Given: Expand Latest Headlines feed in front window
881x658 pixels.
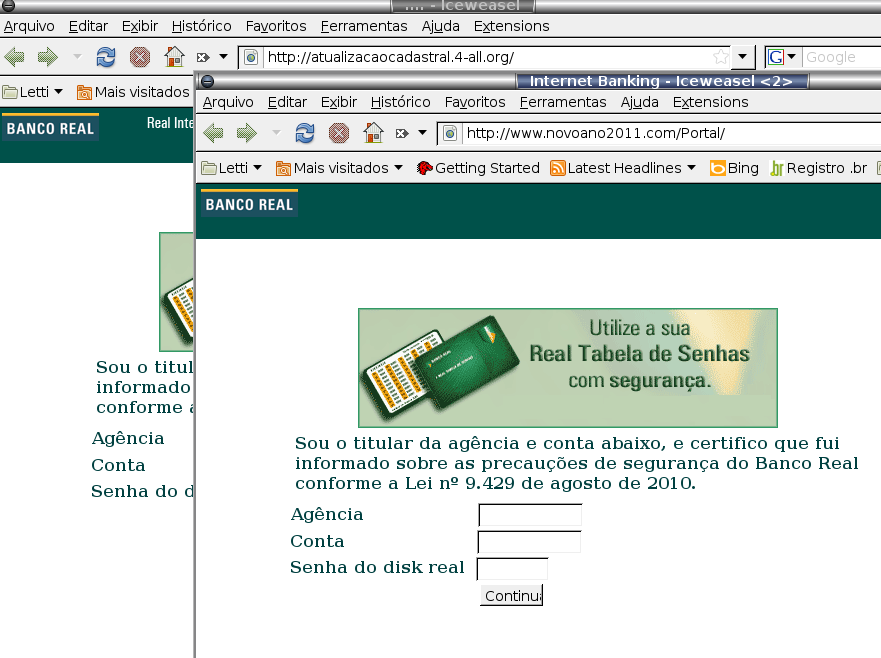Looking at the screenshot, I should [623, 168].
